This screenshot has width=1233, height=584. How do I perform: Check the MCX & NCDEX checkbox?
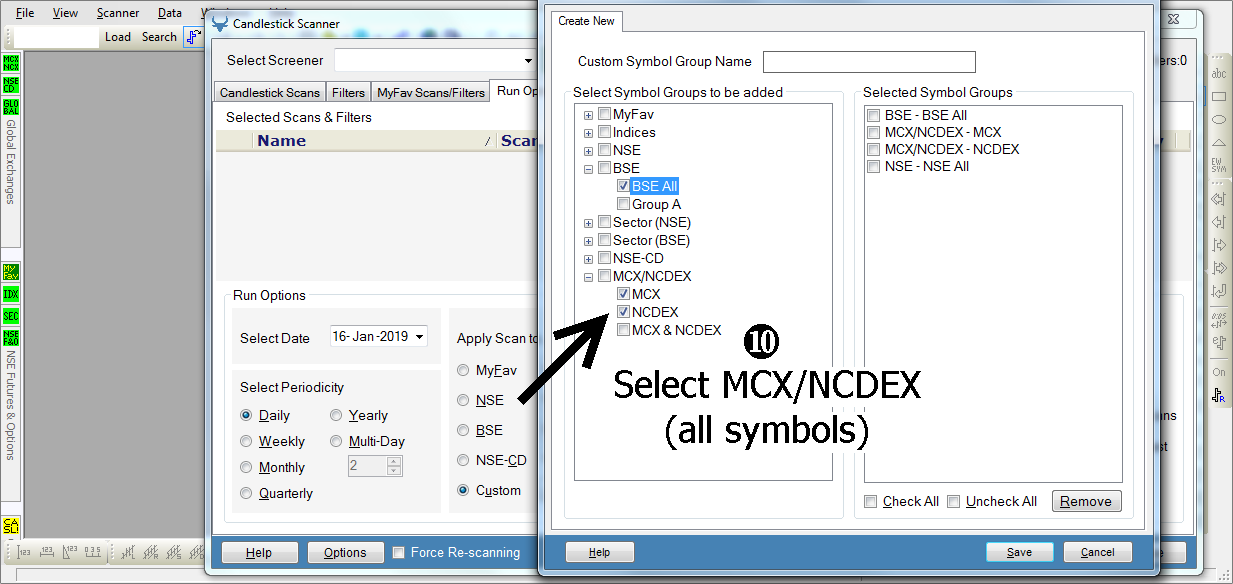click(624, 330)
